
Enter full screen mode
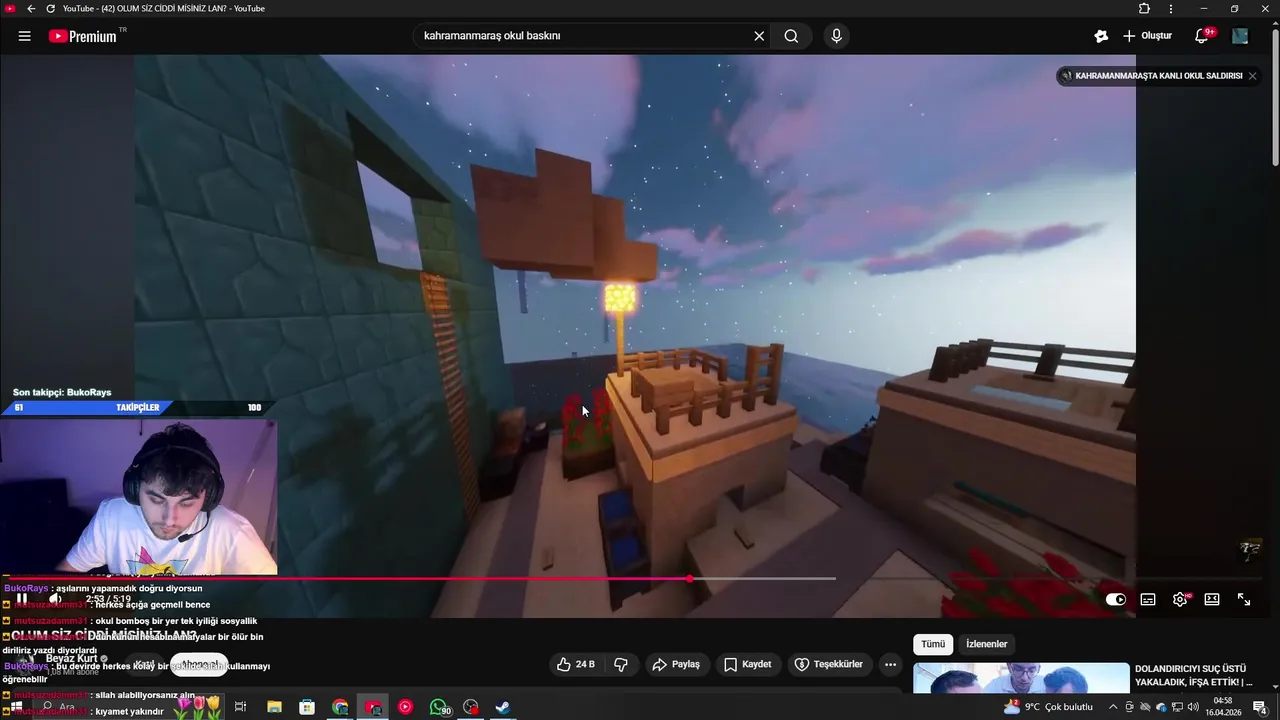1244,599
